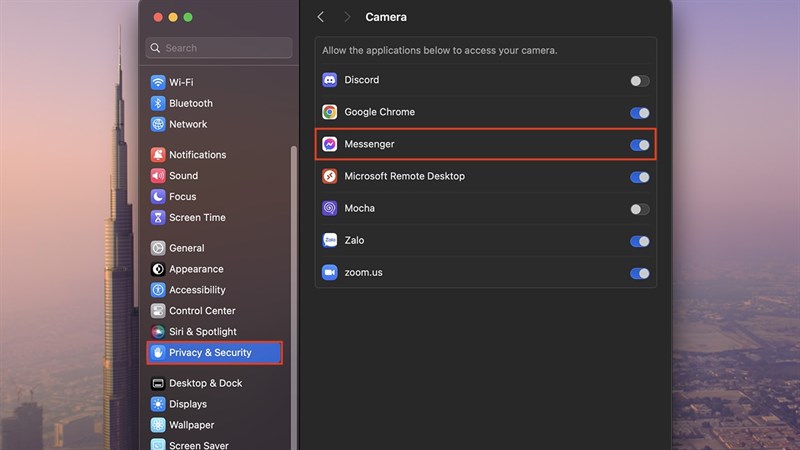Select the Displays label in sidebar
800x450 pixels.
[x=188, y=404]
